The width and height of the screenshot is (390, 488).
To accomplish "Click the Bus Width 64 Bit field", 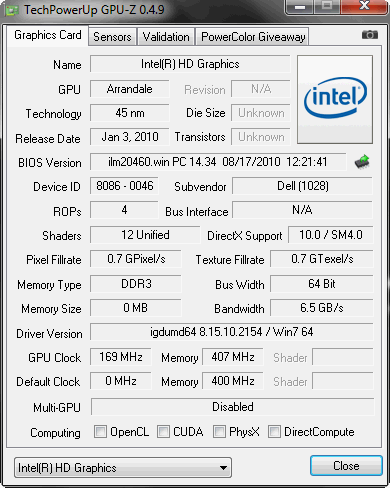I will tap(322, 284).
